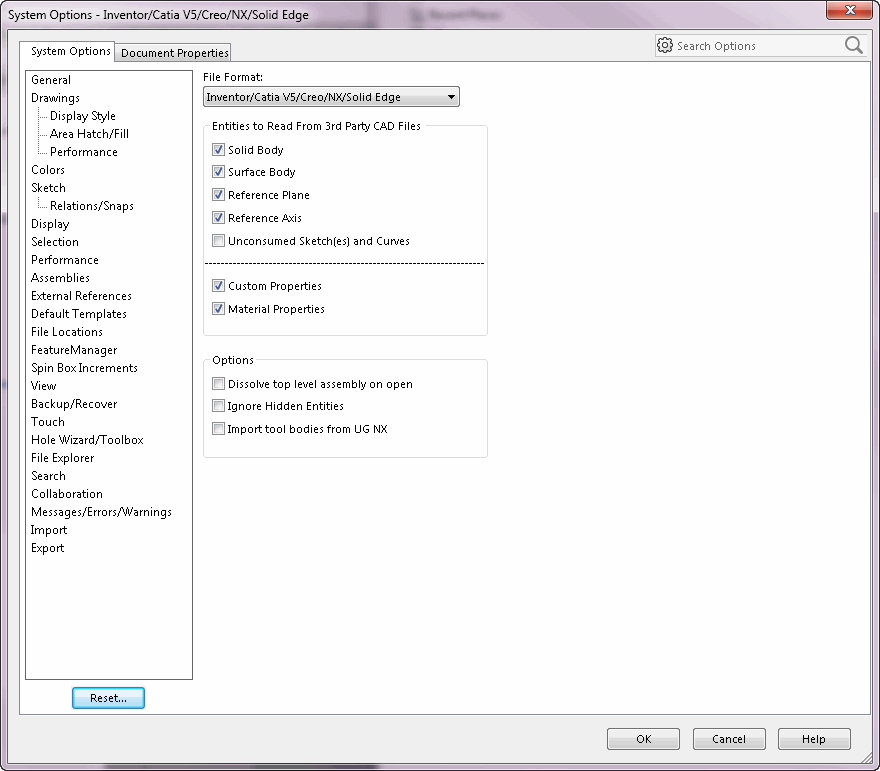
Task: Enable Dissolve top level assembly on open
Action: click(218, 384)
